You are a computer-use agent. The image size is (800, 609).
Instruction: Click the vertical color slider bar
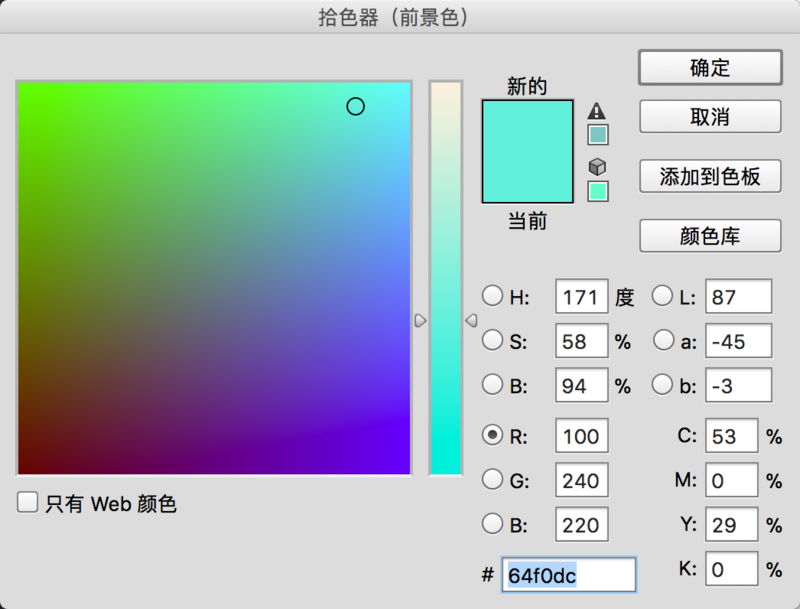click(x=445, y=278)
